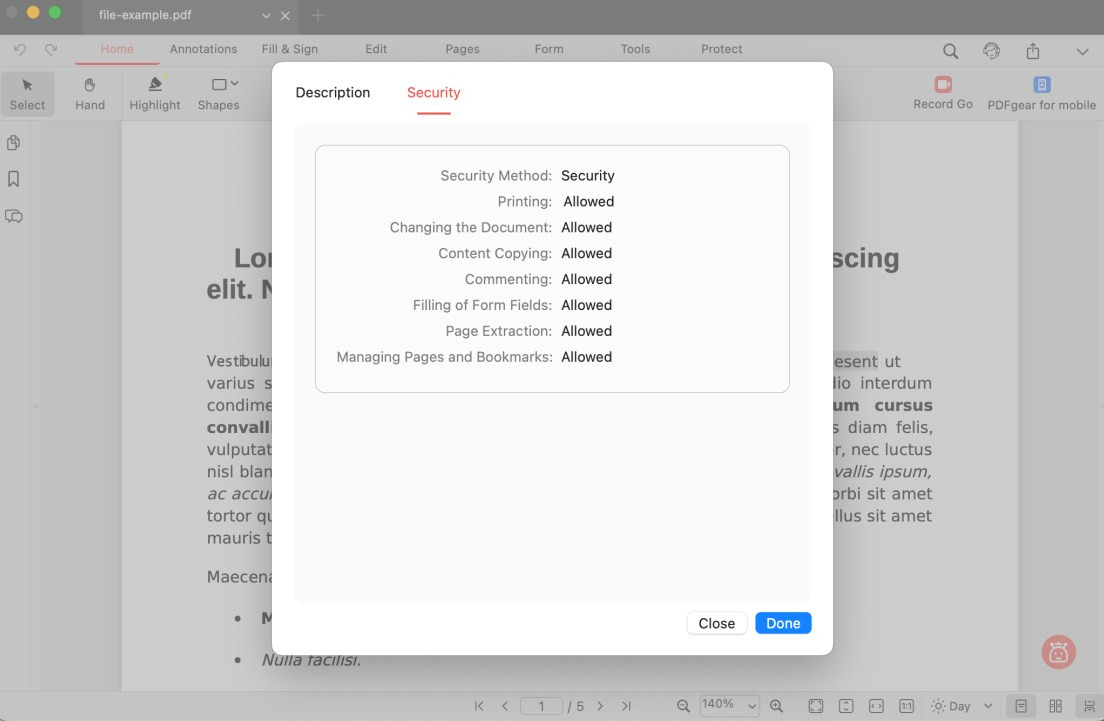Viewport: 1104px width, 721px height.
Task: Click the Redo arrow icon
Action: [x=51, y=49]
